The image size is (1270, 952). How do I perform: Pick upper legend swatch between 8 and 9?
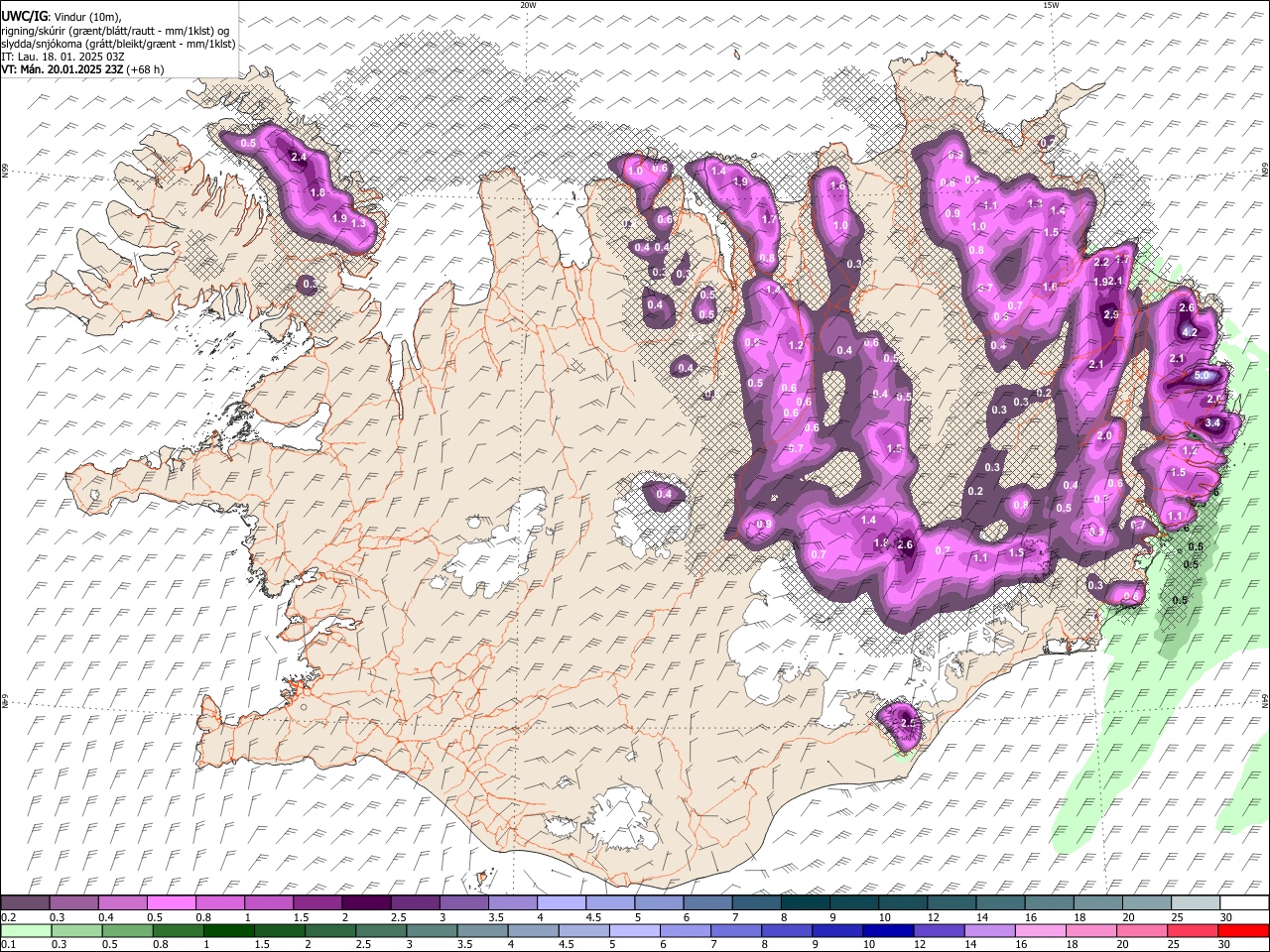click(806, 902)
